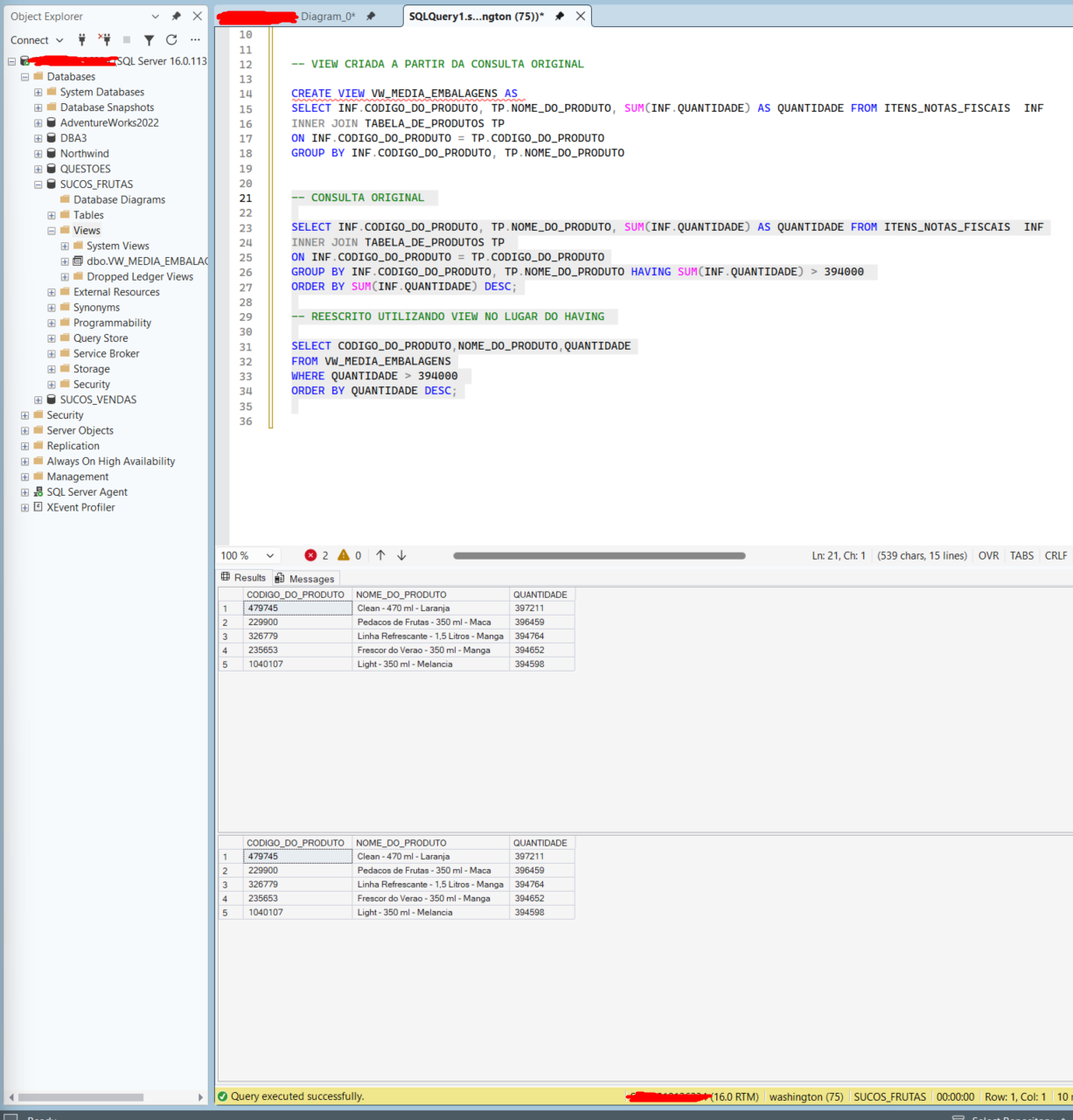
Task: Open the Object Explorer more options ellipsis
Action: click(195, 39)
